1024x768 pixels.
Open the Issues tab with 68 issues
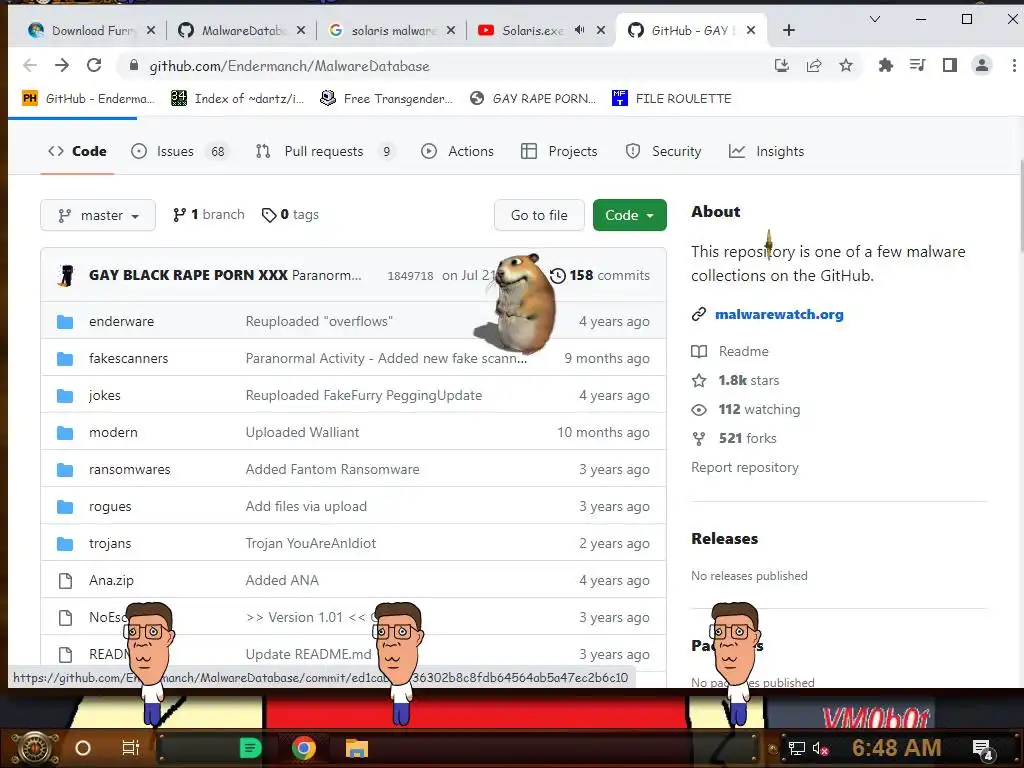[180, 152]
